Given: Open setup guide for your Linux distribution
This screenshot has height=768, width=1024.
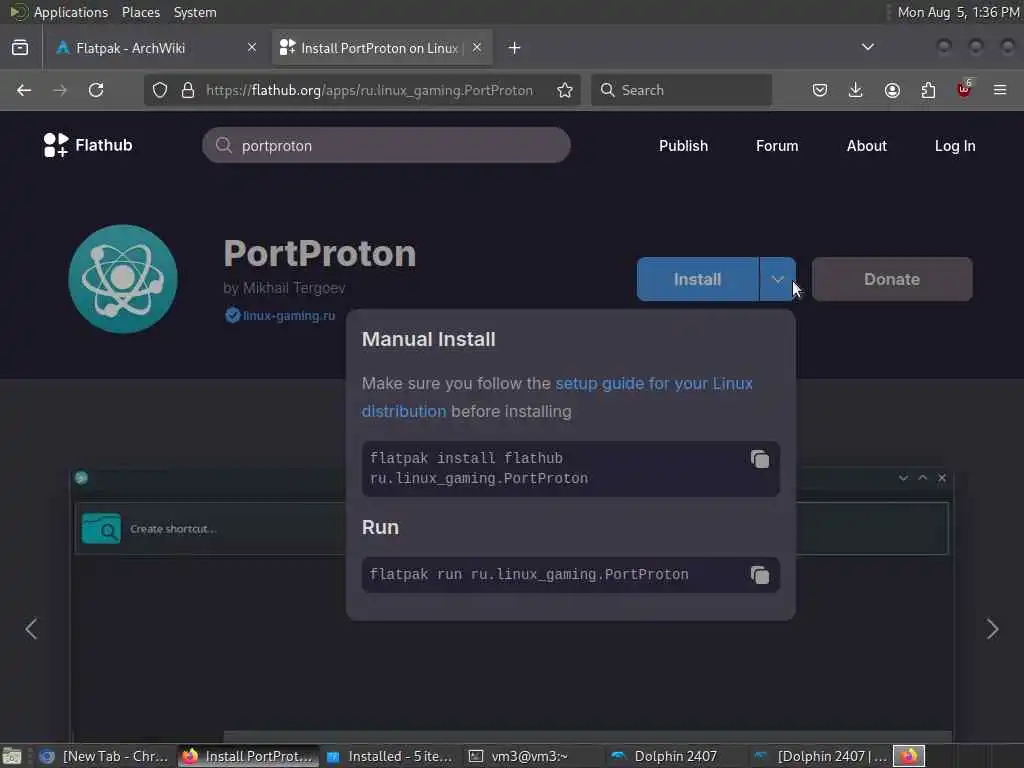Looking at the screenshot, I should (x=557, y=397).
